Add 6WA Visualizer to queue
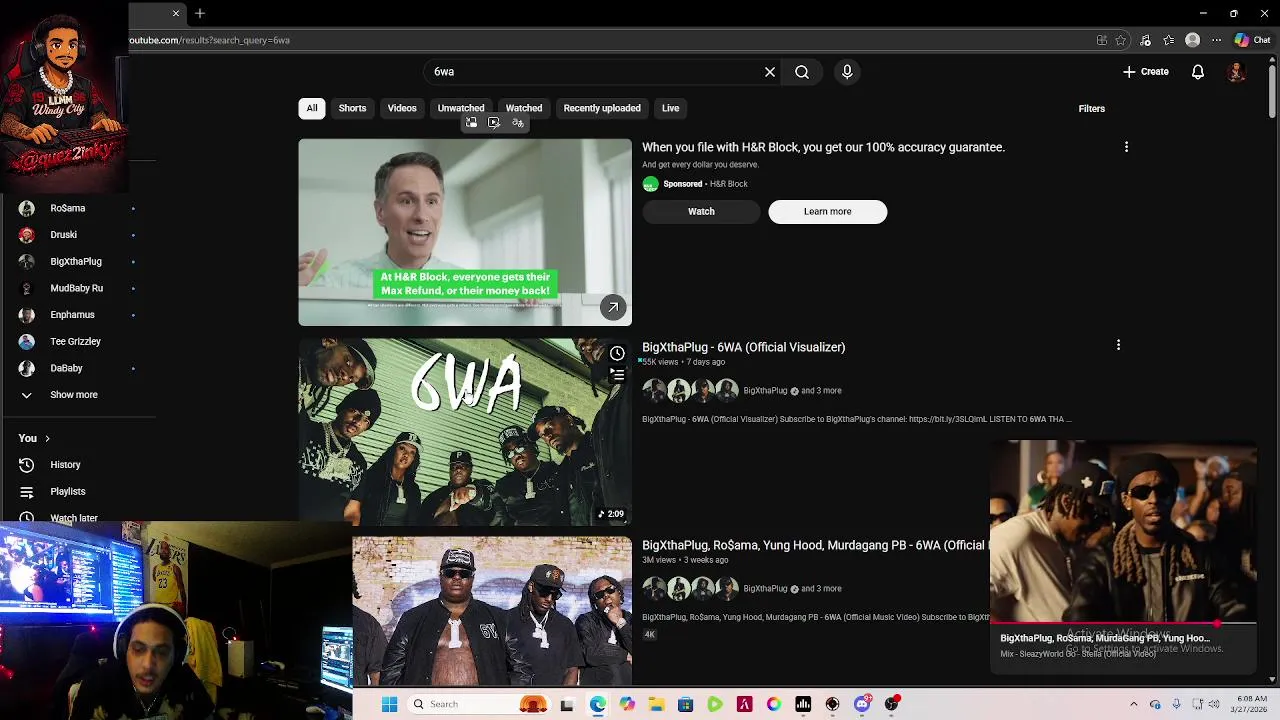Screen dimensions: 1280x720 coord(617,375)
